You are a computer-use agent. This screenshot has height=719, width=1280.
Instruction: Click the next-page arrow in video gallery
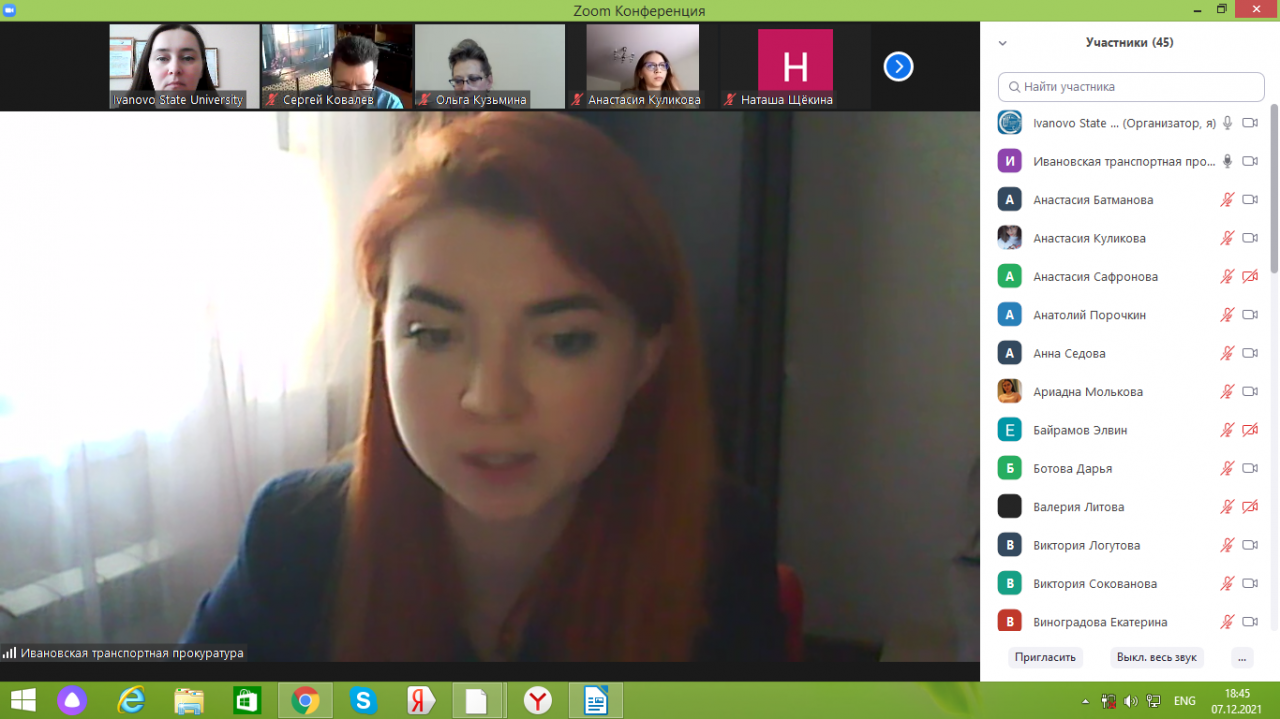(x=898, y=67)
